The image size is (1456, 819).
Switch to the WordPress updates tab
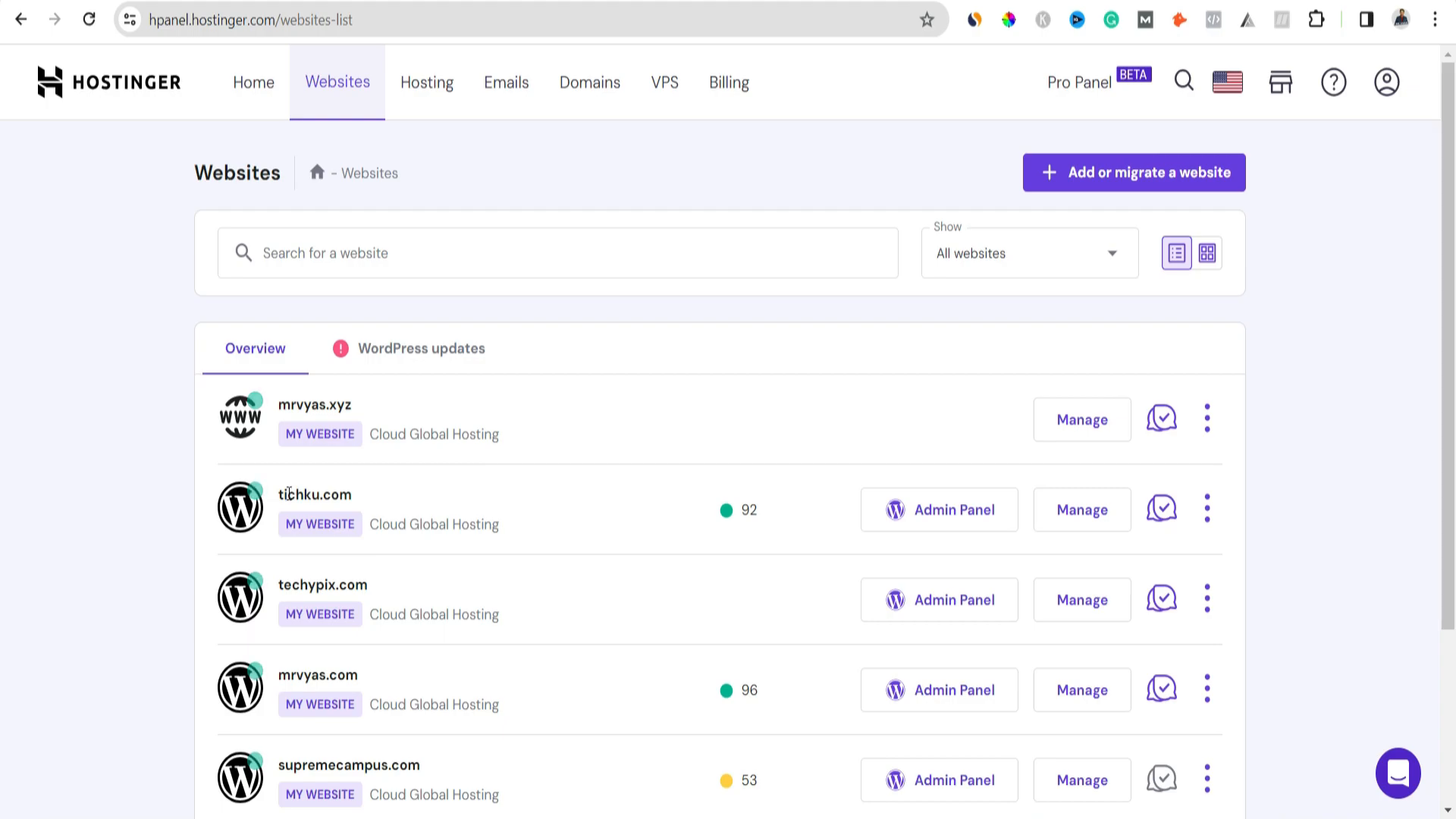[409, 348]
